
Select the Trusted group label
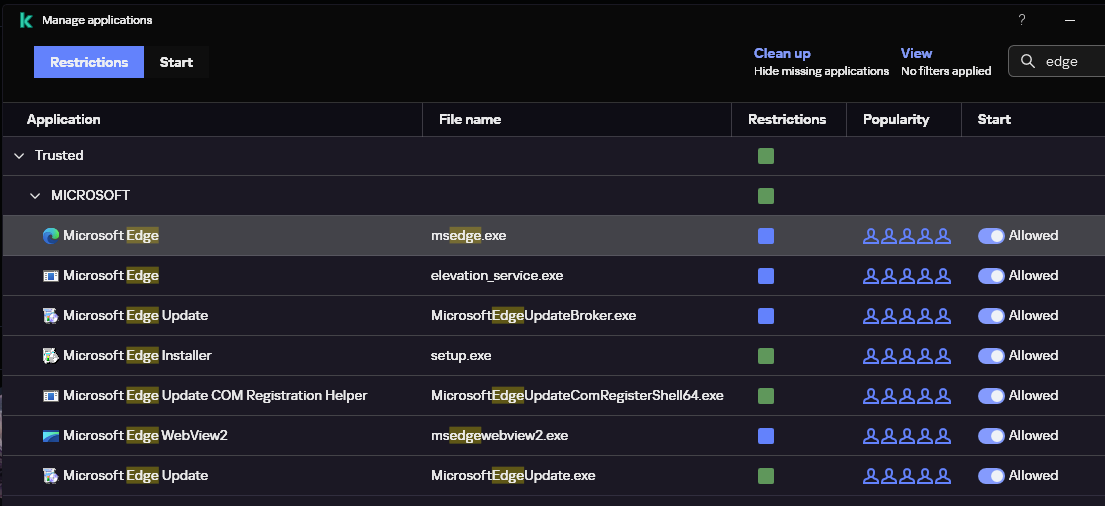pos(59,156)
